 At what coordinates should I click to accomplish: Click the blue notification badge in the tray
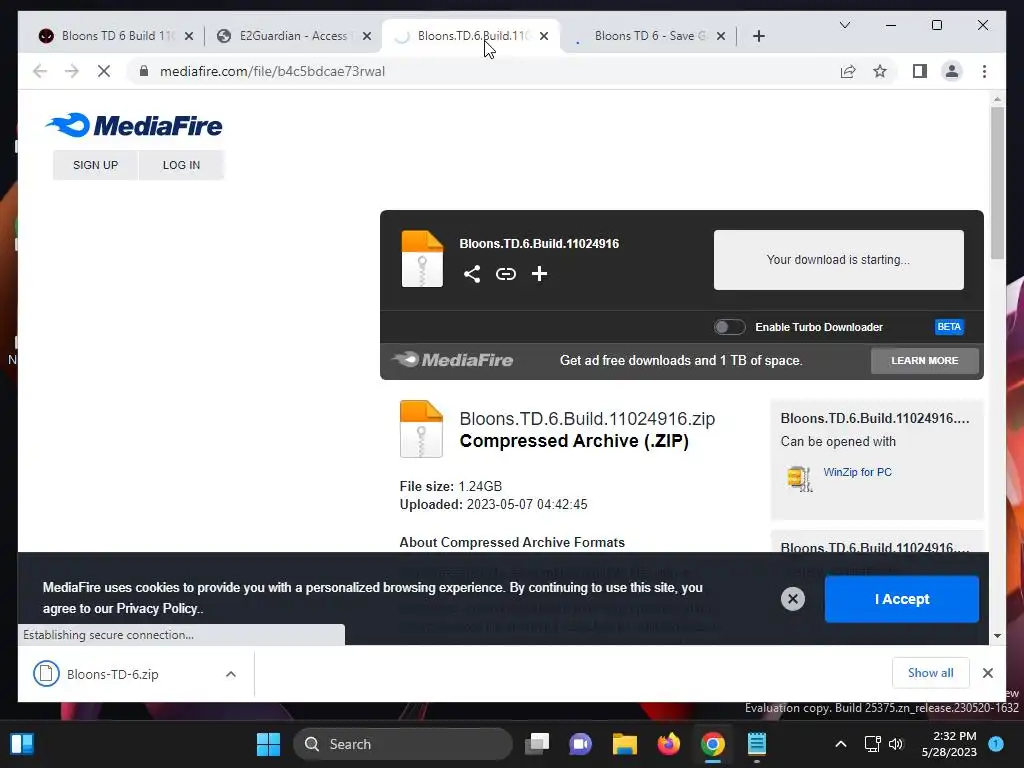pyautogui.click(x=996, y=744)
